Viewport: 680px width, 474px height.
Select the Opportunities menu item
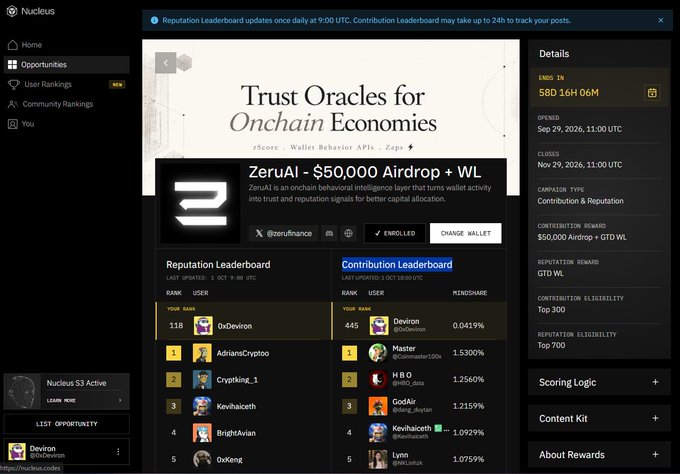click(66, 65)
